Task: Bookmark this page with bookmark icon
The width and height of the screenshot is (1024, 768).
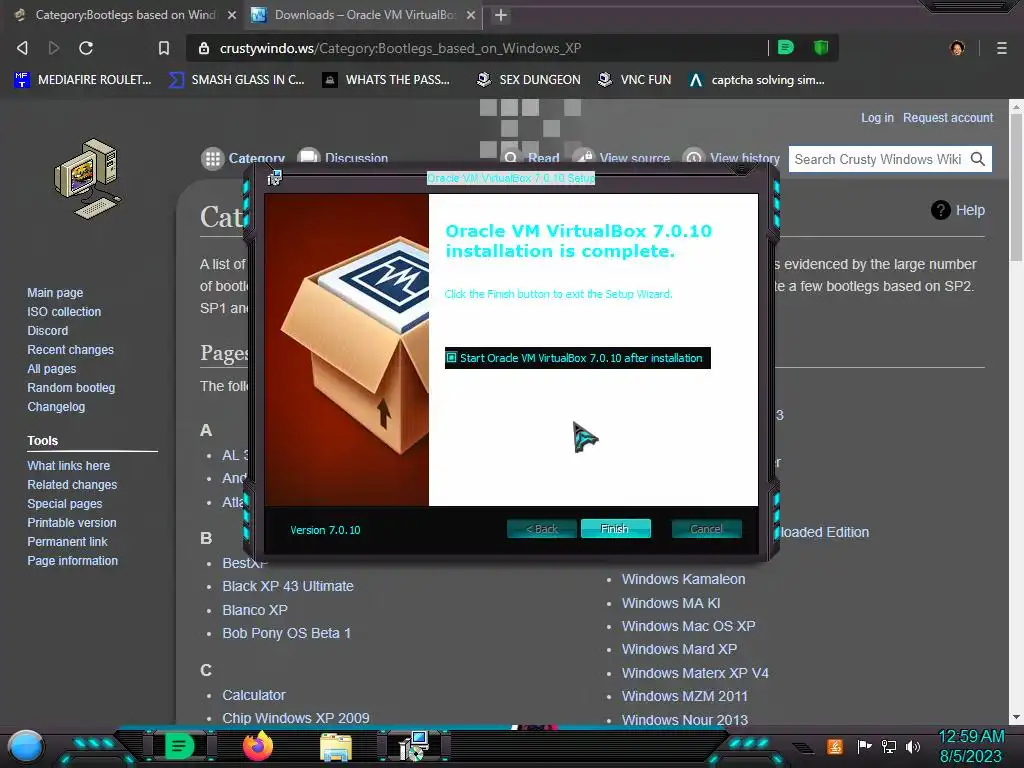Action: (163, 48)
